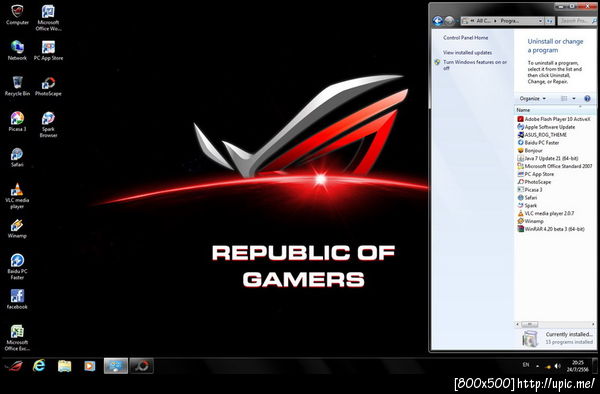
Task: Open the Spark Browser desktop icon
Action: click(x=48, y=124)
